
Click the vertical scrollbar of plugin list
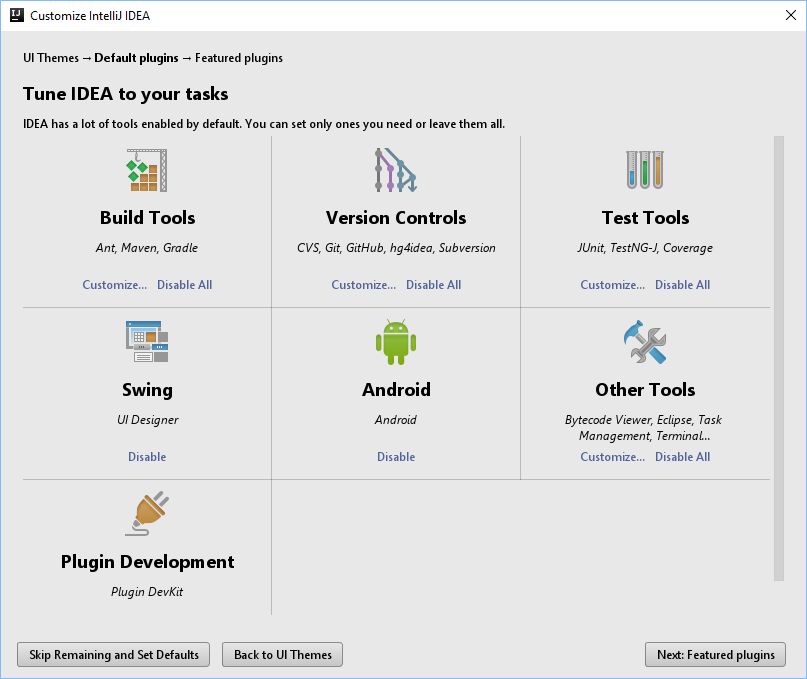(x=779, y=358)
